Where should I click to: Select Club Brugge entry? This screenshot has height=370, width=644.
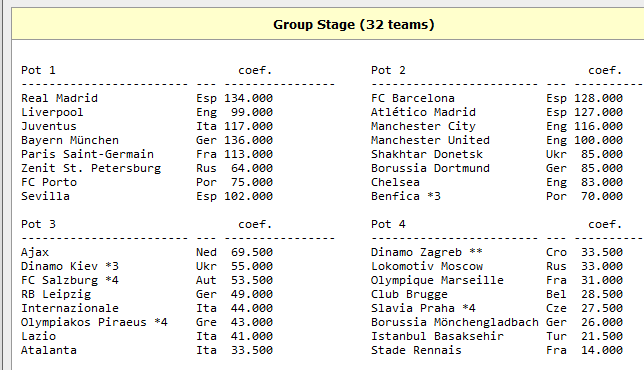tap(409, 294)
